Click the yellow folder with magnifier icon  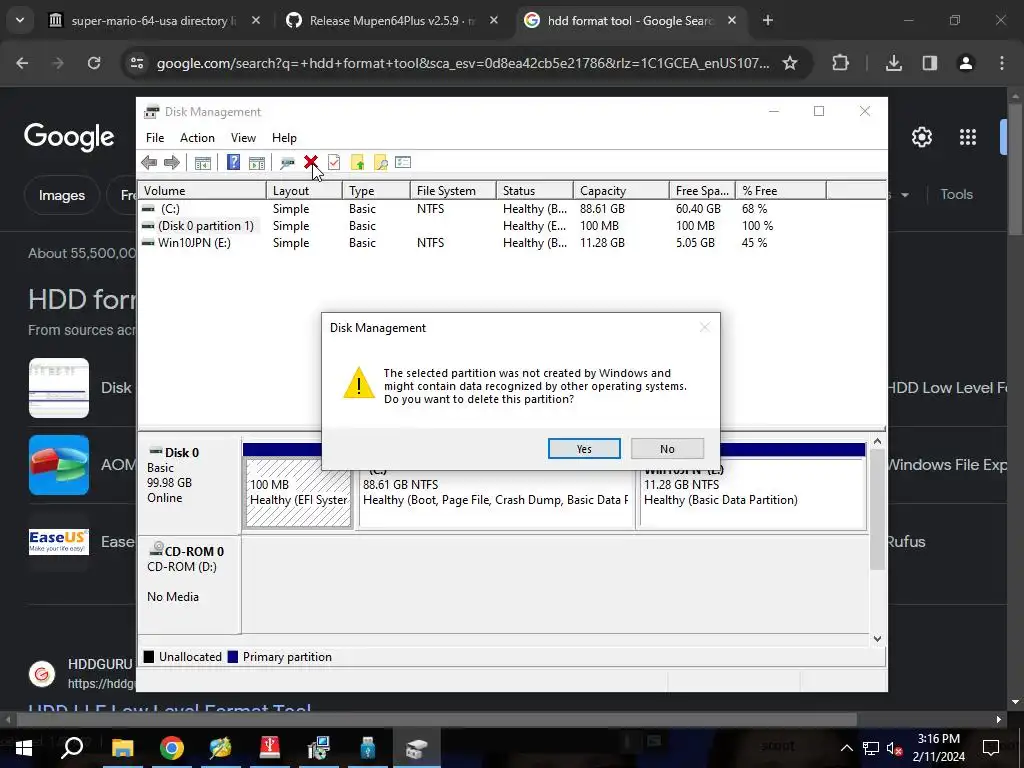click(x=380, y=163)
